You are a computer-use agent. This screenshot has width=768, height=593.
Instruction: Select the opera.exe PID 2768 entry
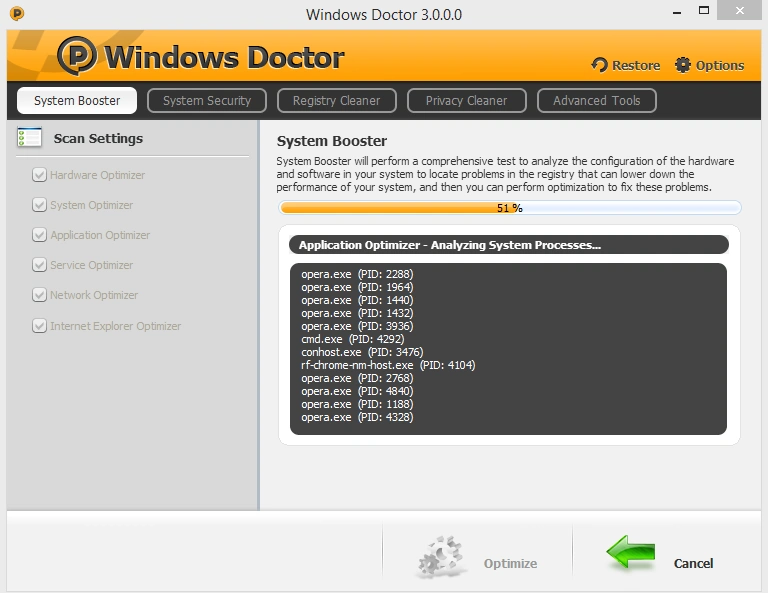point(357,378)
